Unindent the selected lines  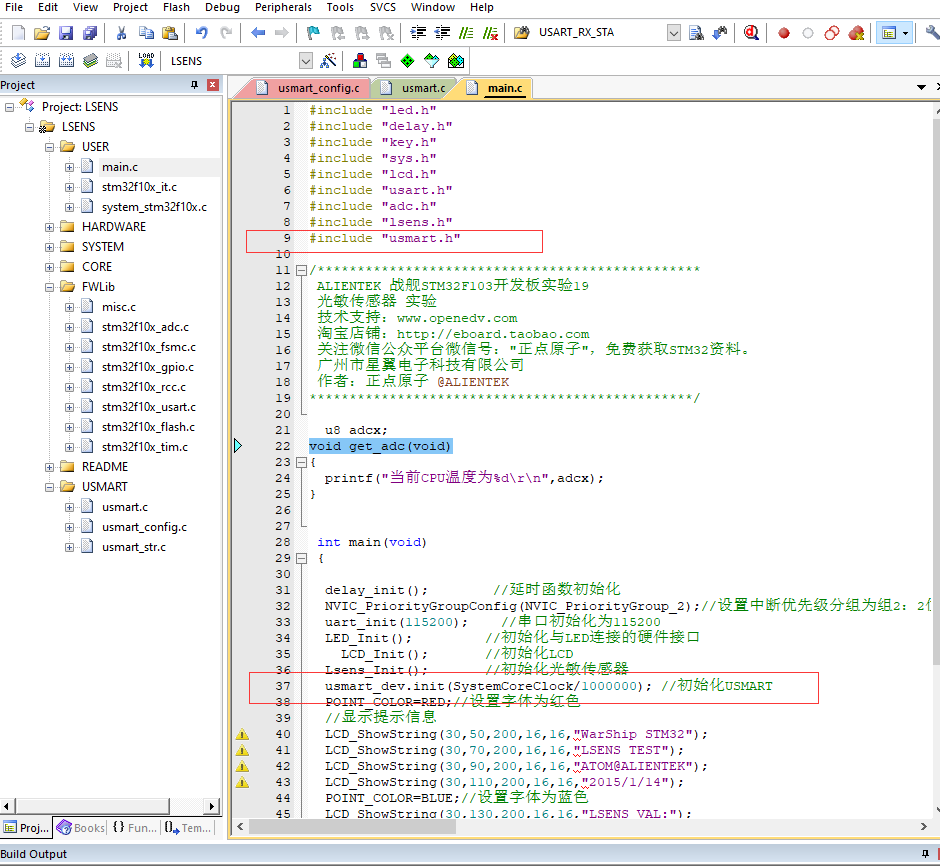point(442,33)
